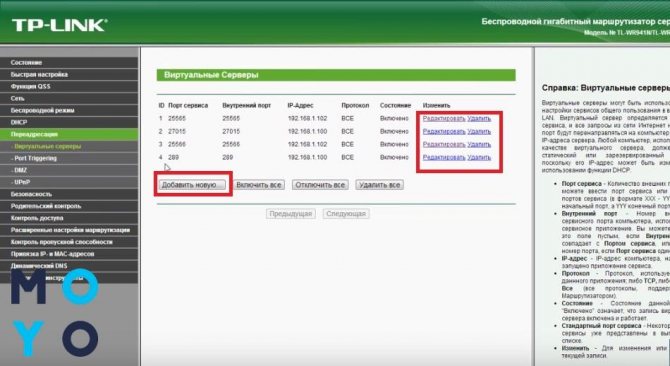Open the Сеть menu item
Image resolution: width=670 pixels, height=366 pixels.
point(69,98)
